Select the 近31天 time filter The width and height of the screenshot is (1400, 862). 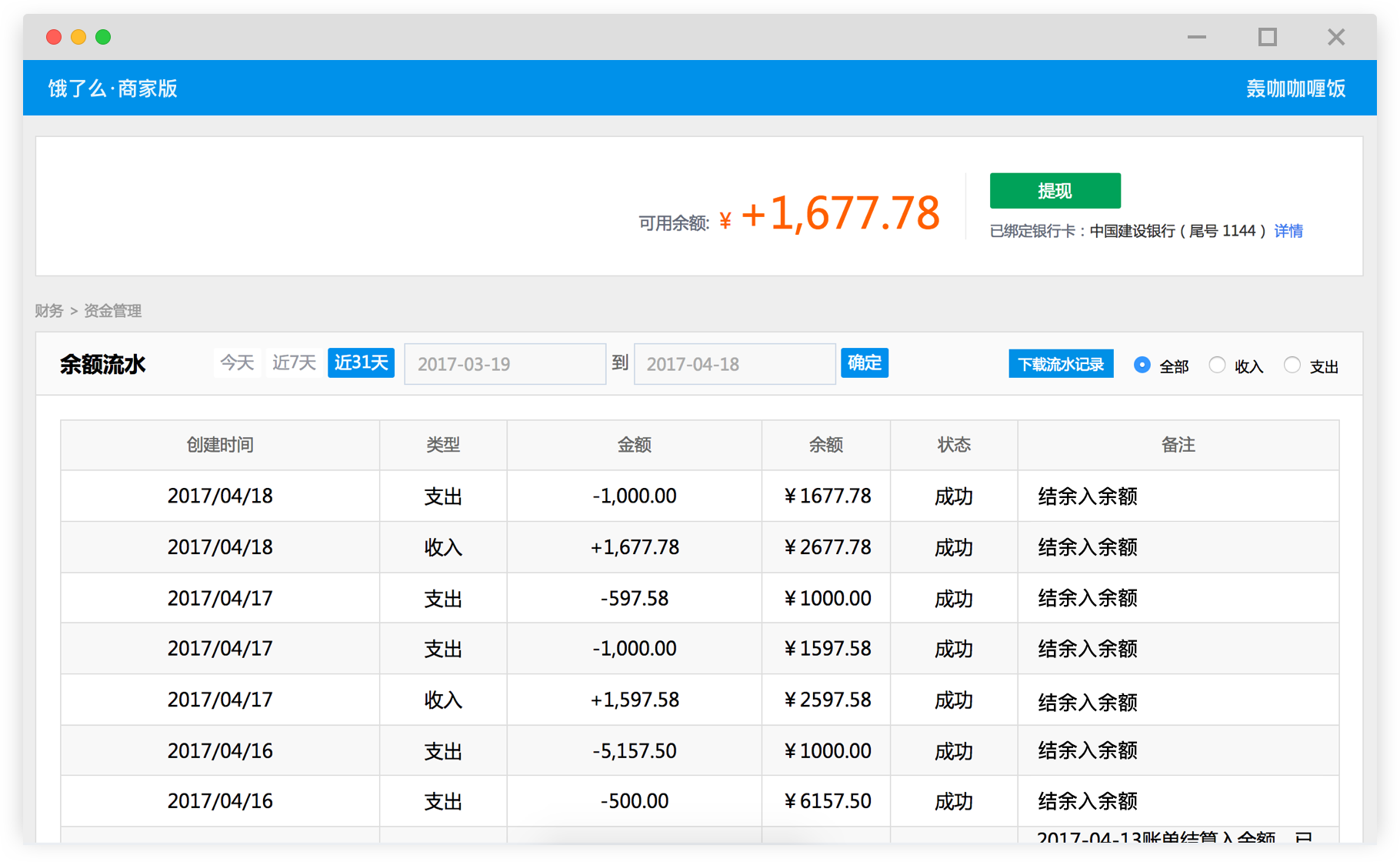click(x=360, y=363)
